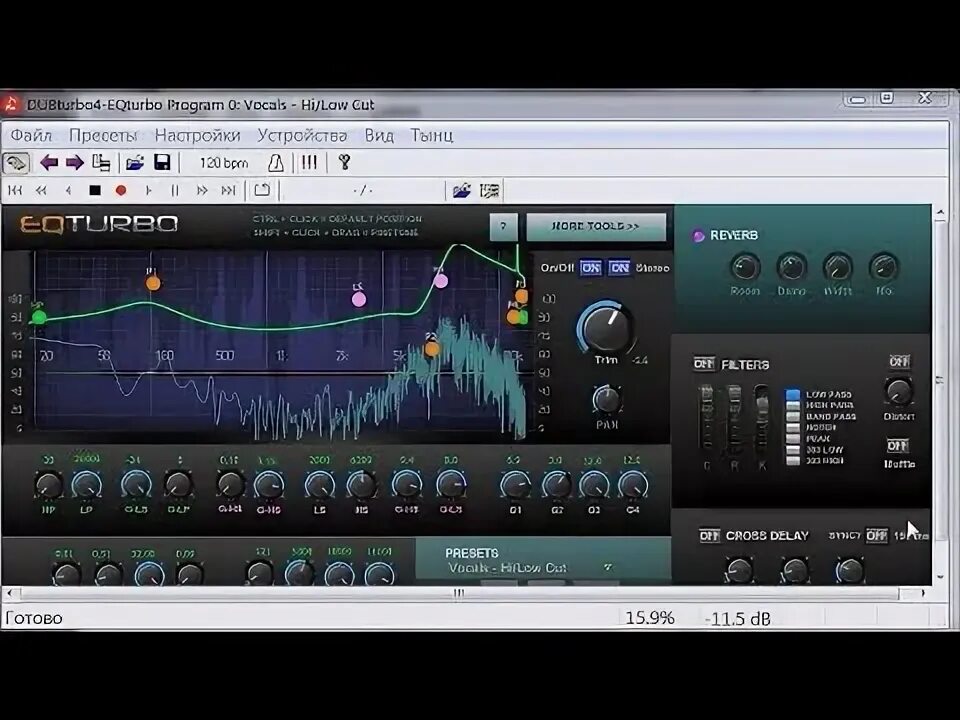Click the Reverb Room knob
Viewport: 960px width, 720px height.
[745, 267]
